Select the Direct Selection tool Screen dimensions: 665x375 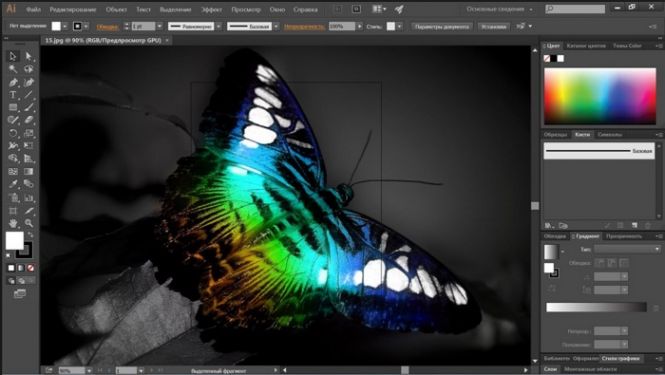(x=28, y=56)
